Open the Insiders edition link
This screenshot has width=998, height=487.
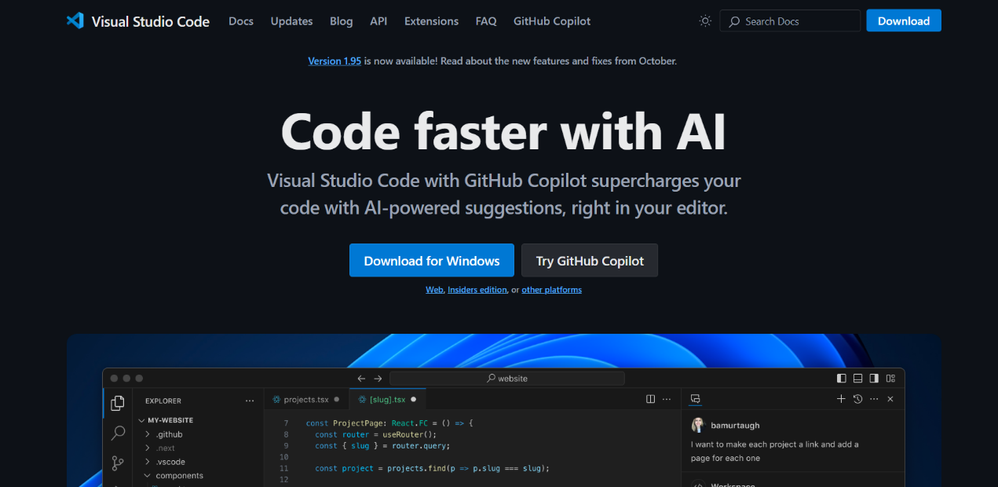click(477, 290)
